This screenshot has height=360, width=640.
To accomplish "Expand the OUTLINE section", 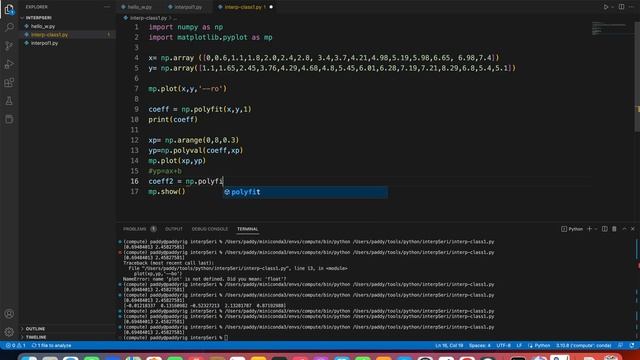I will [68, 329].
